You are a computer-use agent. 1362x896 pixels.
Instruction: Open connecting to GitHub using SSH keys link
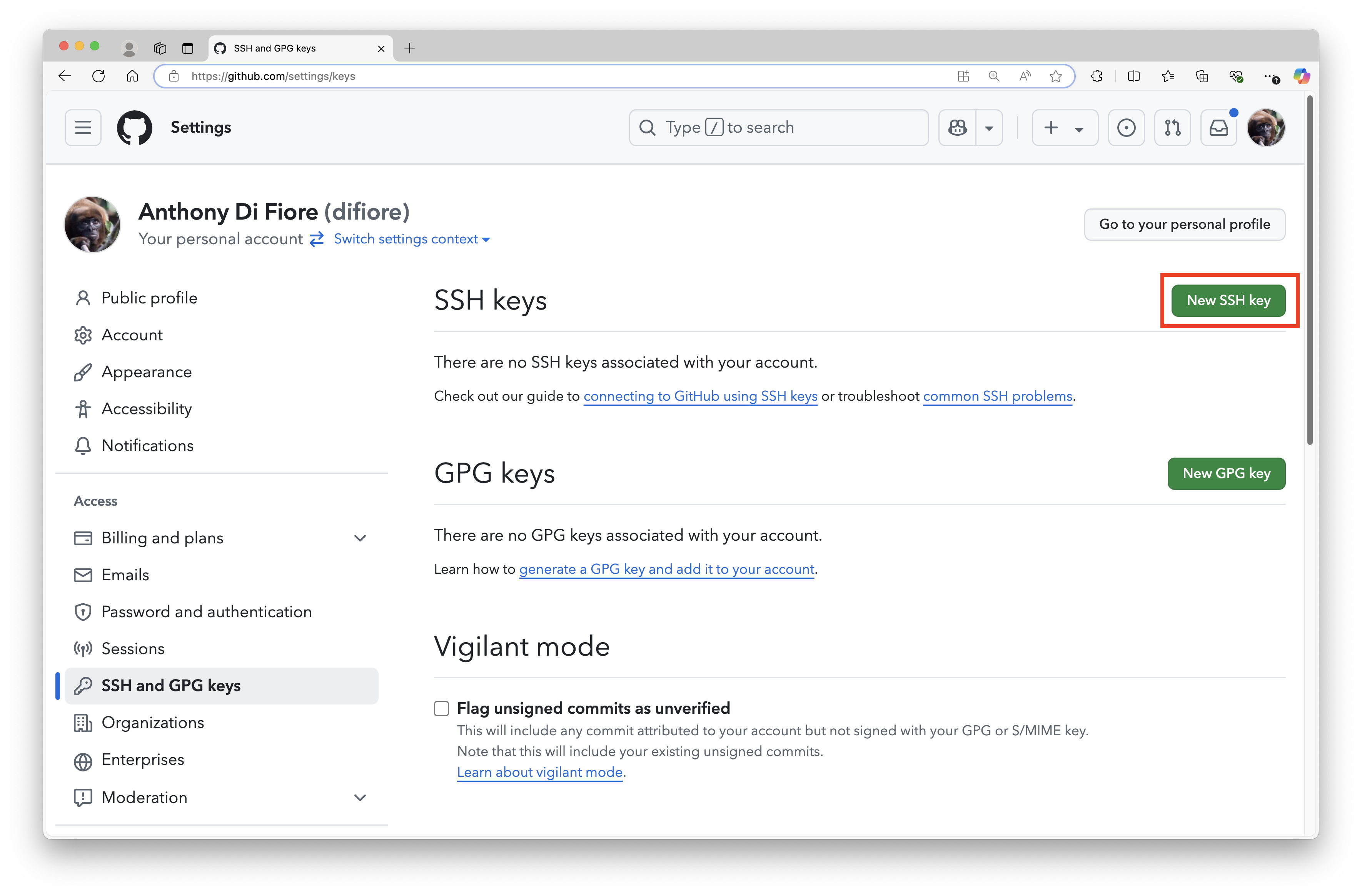point(700,396)
